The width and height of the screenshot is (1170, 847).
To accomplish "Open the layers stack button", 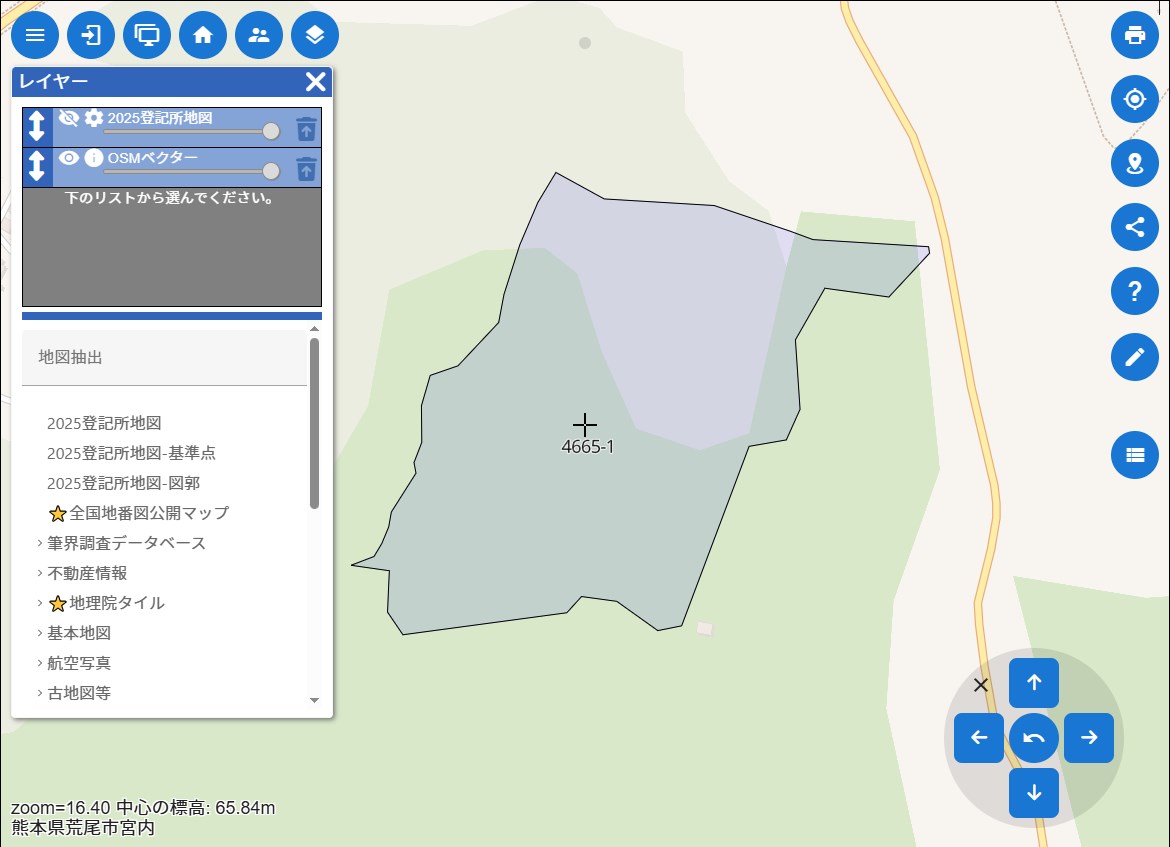I will coord(315,35).
